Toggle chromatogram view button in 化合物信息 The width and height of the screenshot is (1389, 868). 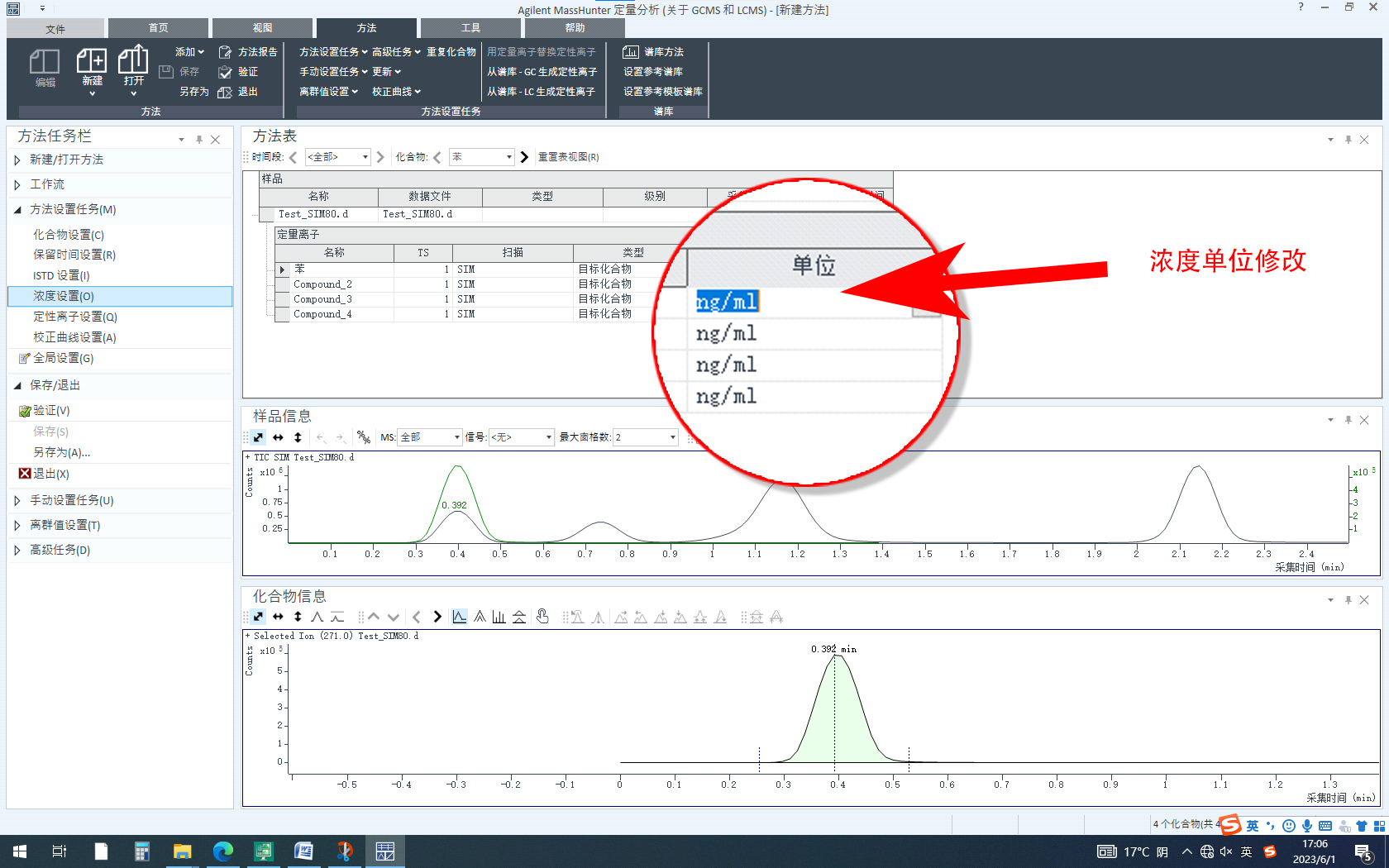(460, 617)
